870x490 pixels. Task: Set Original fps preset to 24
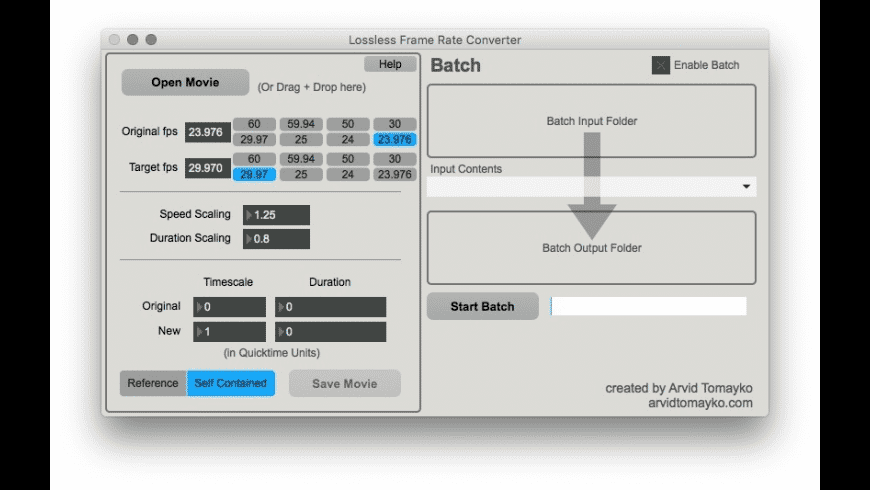pos(348,139)
